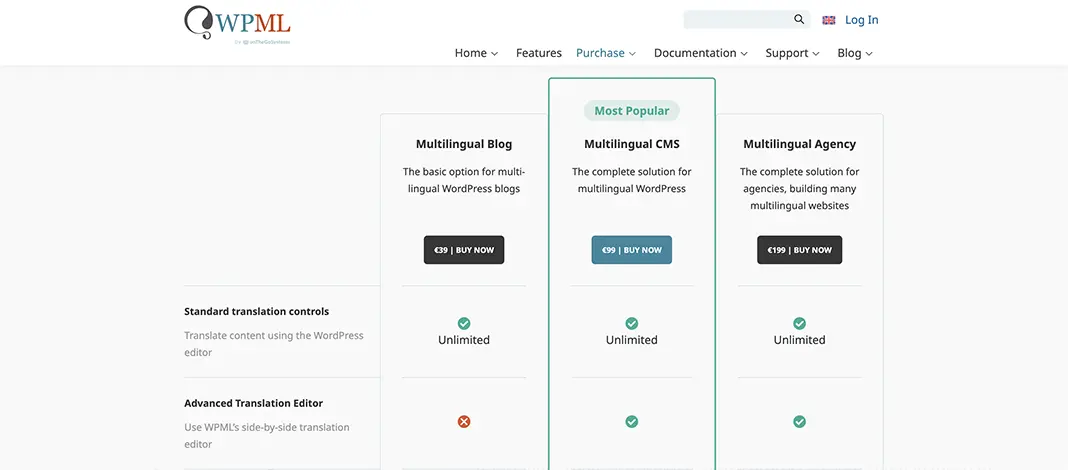Click the Most Popular badge
This screenshot has height=470, width=1068.
click(x=631, y=110)
